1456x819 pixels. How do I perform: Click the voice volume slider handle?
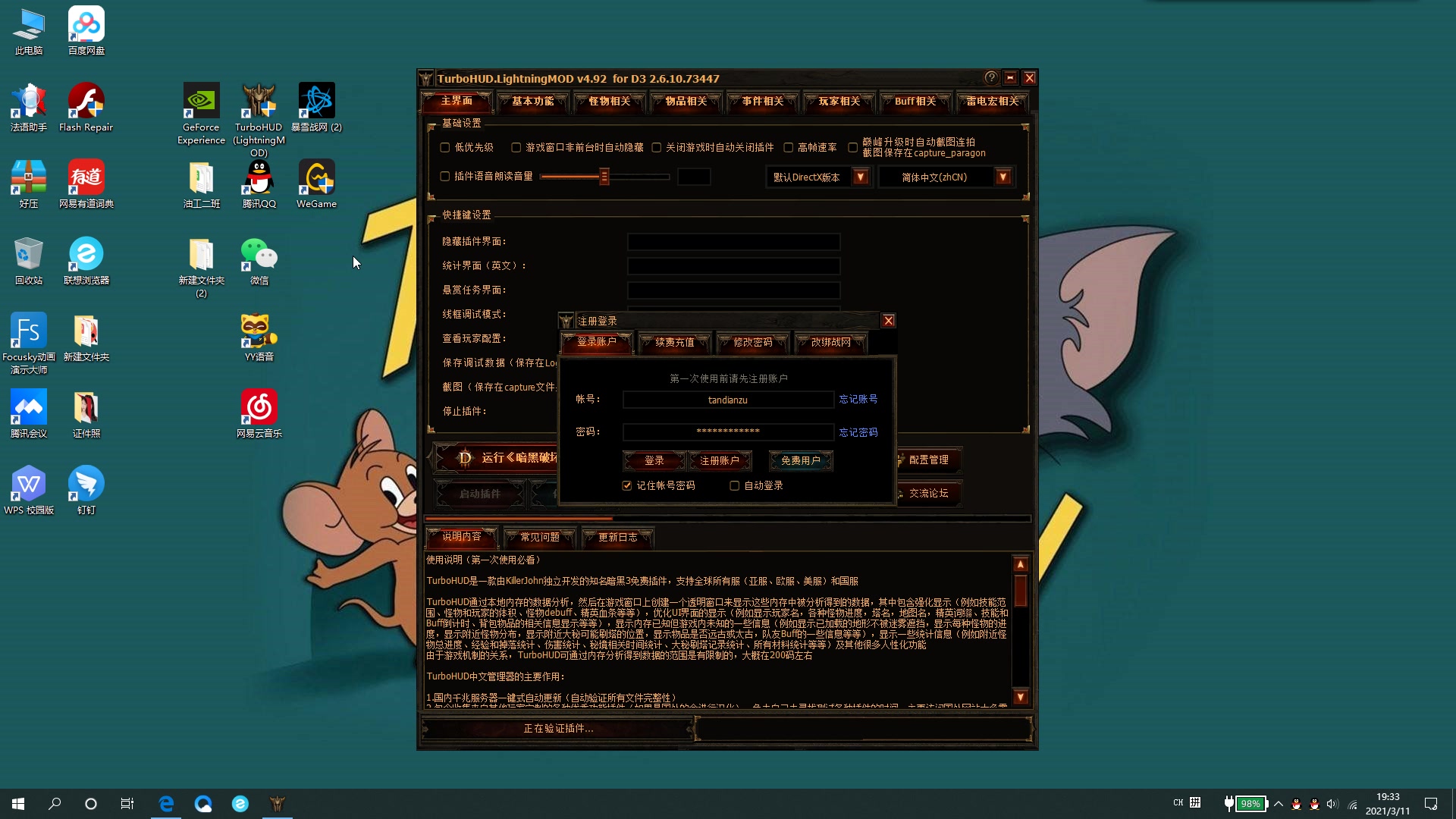click(604, 177)
